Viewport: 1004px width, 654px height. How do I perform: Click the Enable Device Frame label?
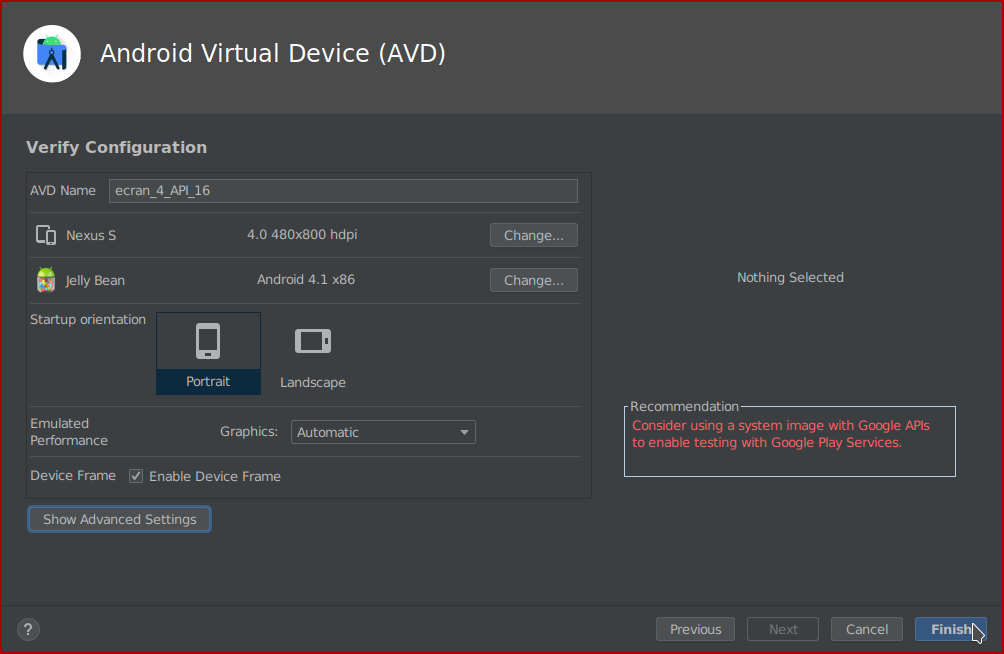pyautogui.click(x=215, y=477)
